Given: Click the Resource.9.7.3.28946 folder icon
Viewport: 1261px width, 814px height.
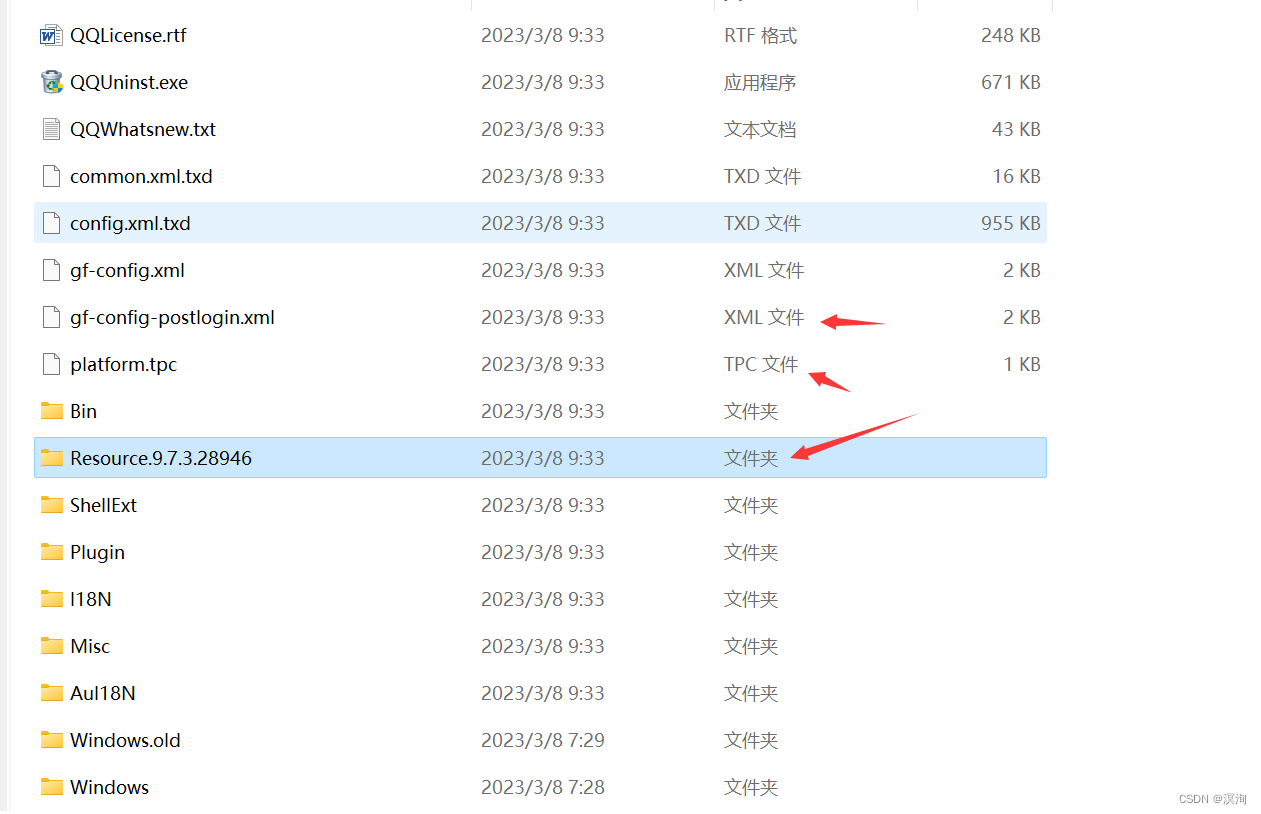Looking at the screenshot, I should [52, 458].
